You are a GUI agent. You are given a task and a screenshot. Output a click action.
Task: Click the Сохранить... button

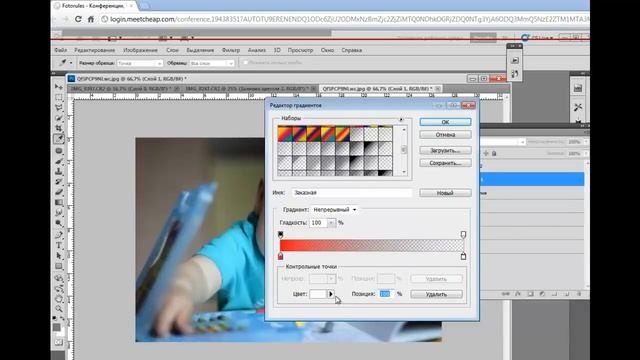[x=445, y=163]
